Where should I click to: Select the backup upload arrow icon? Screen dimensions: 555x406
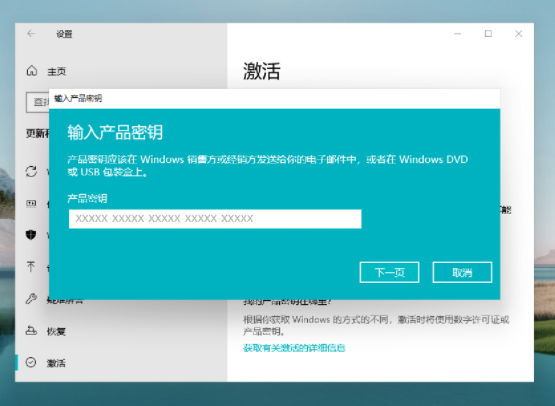pyautogui.click(x=31, y=266)
